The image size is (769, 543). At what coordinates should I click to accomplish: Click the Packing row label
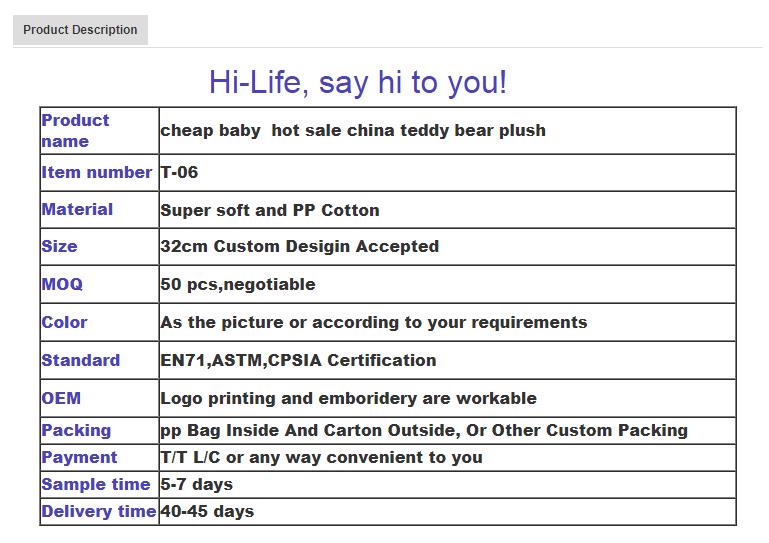pyautogui.click(x=76, y=430)
